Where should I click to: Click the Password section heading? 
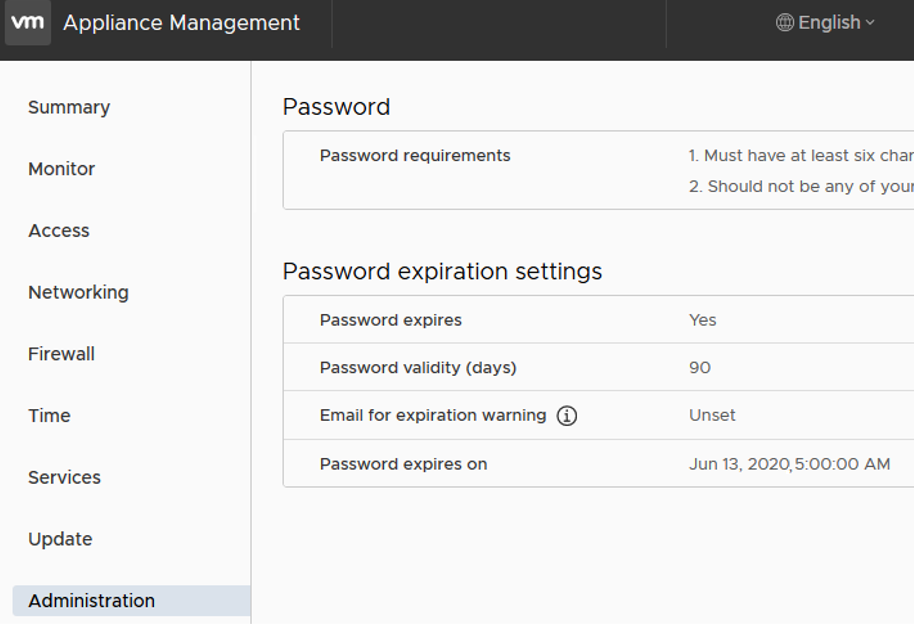pyautogui.click(x=337, y=107)
